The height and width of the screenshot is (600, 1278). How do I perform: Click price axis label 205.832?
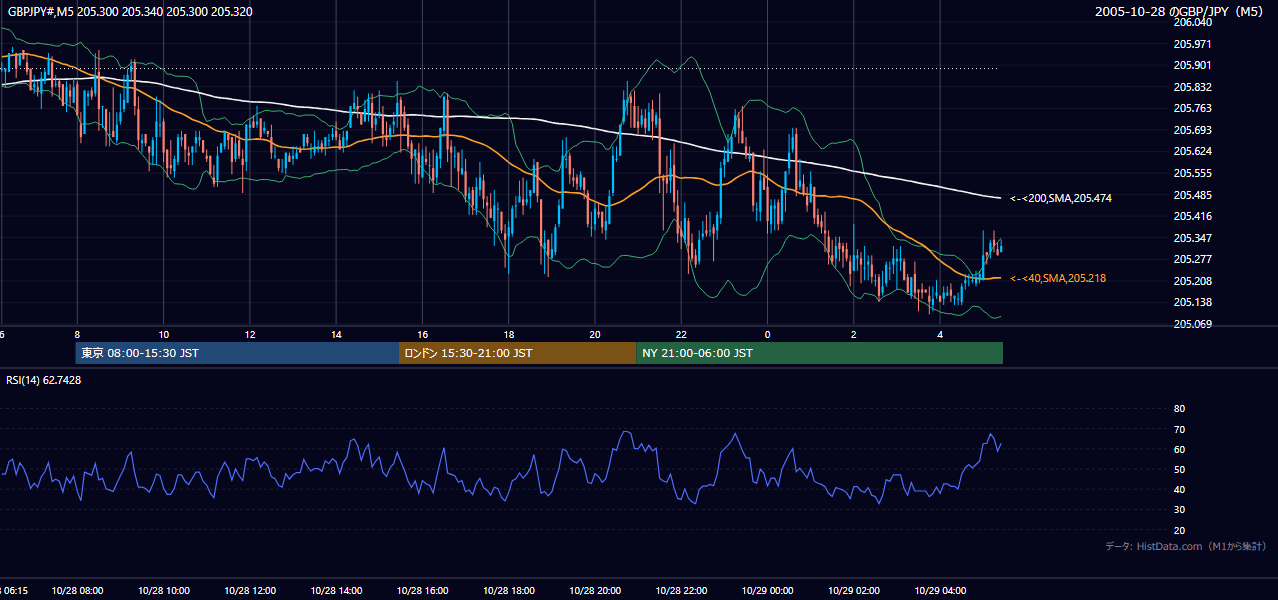pyautogui.click(x=1193, y=87)
